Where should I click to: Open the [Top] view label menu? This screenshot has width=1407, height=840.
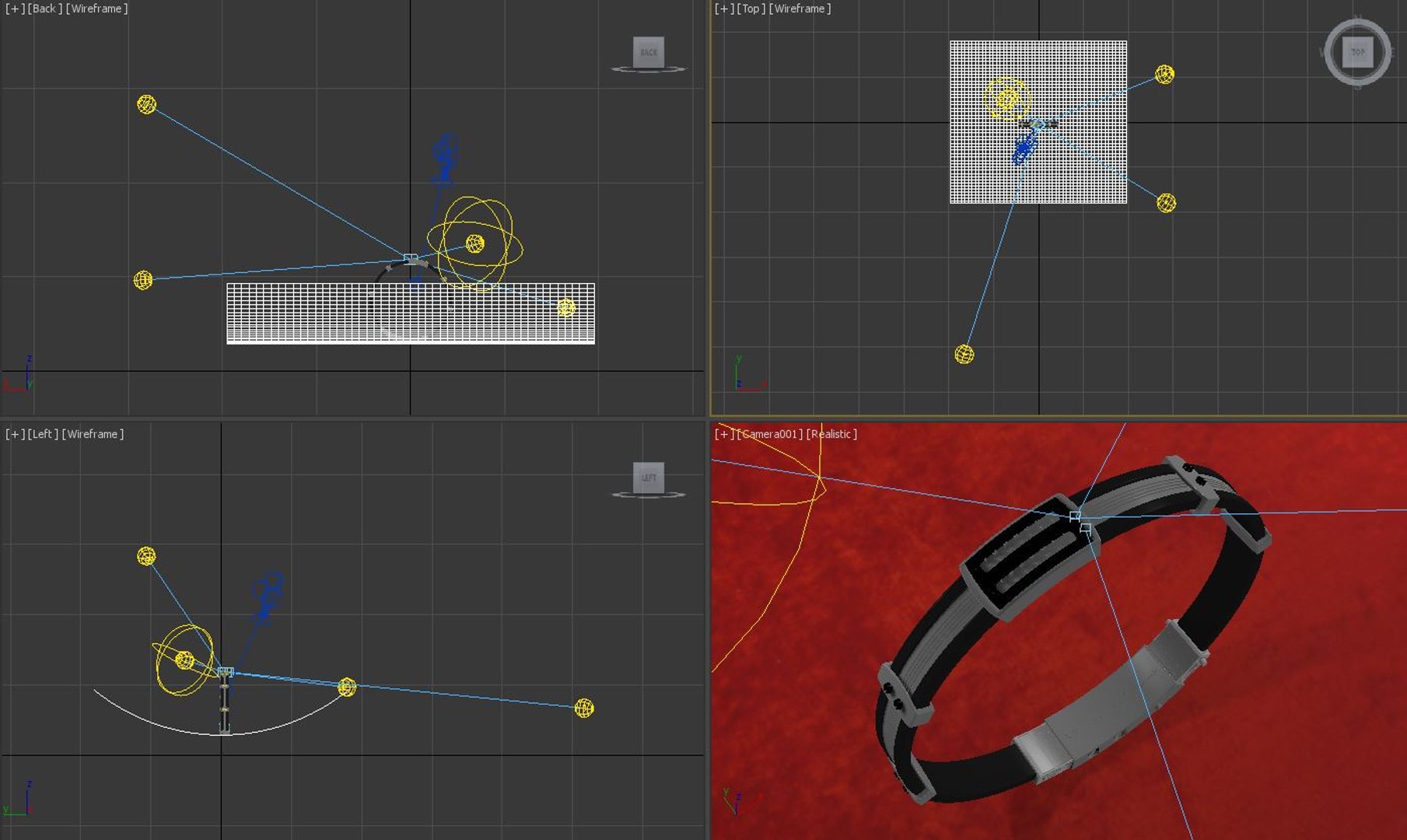pos(751,9)
